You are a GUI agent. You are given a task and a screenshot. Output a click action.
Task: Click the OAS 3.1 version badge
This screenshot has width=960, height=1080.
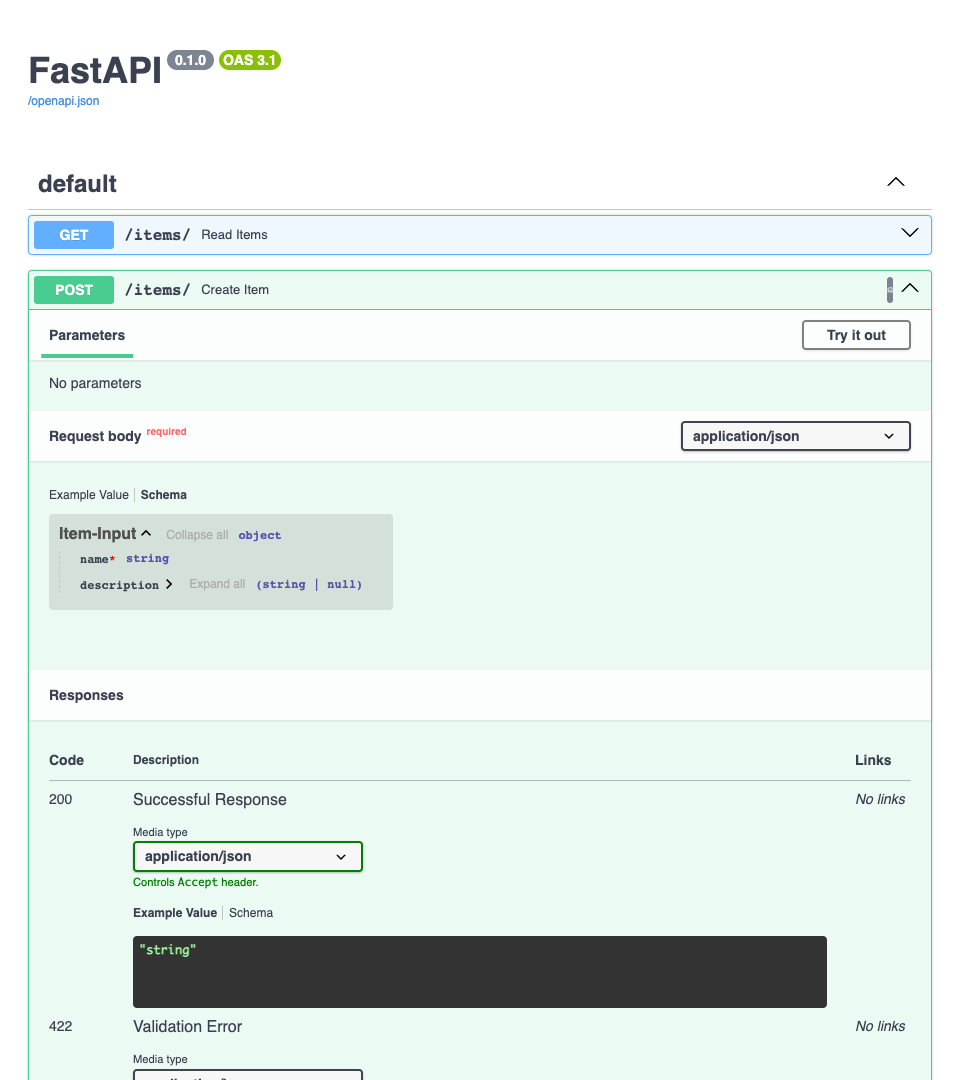pos(250,60)
